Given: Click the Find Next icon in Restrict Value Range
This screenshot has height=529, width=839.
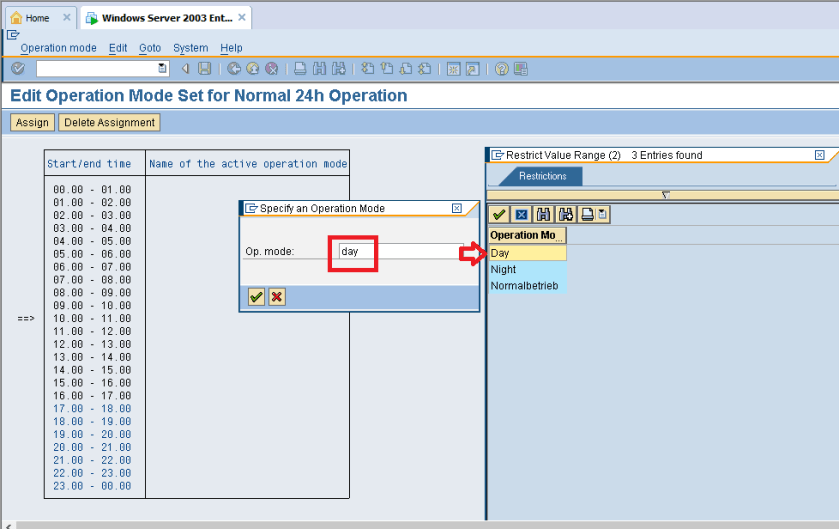Looking at the screenshot, I should 566,214.
